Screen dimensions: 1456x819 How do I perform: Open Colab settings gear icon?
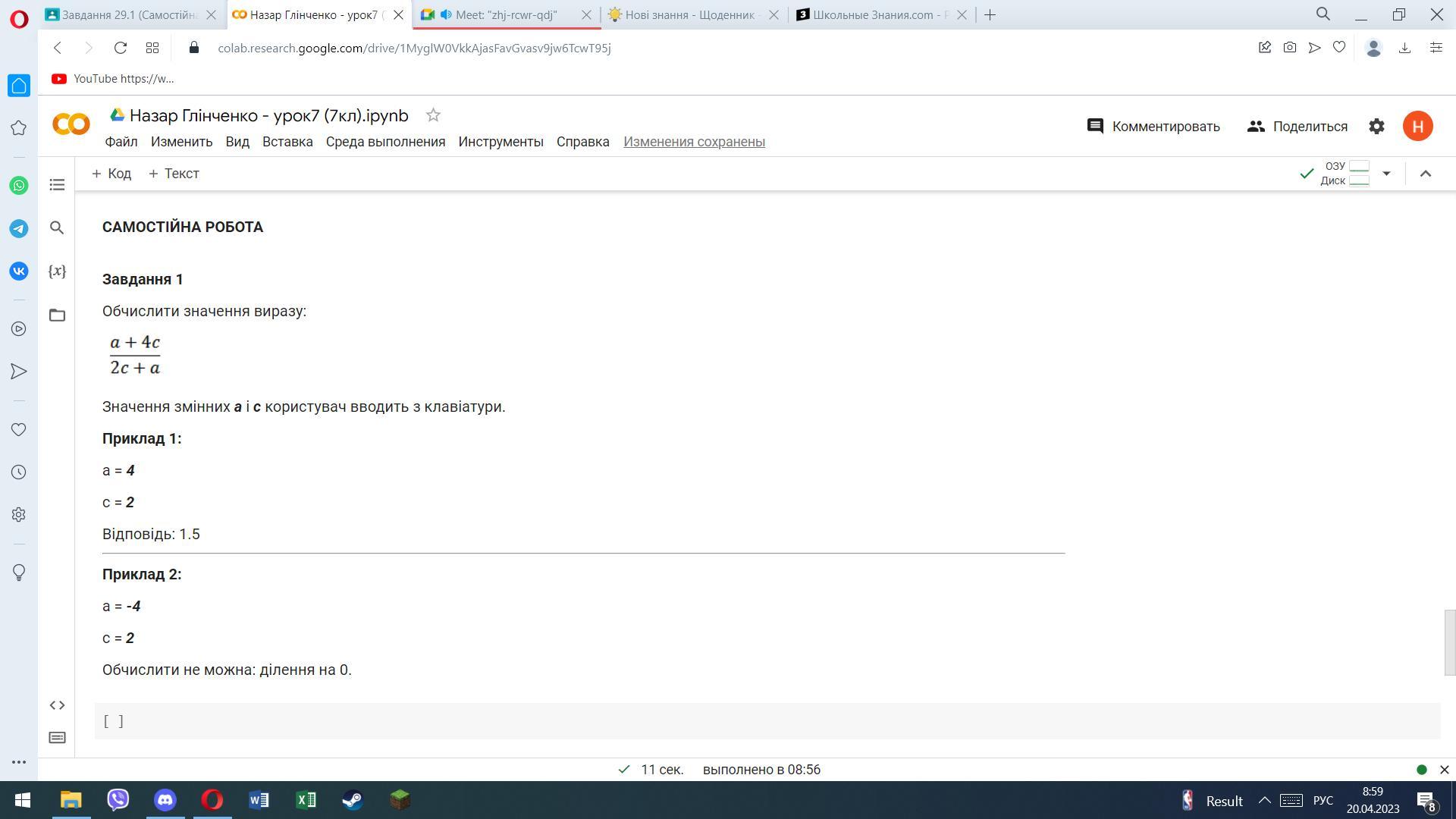[1376, 127]
